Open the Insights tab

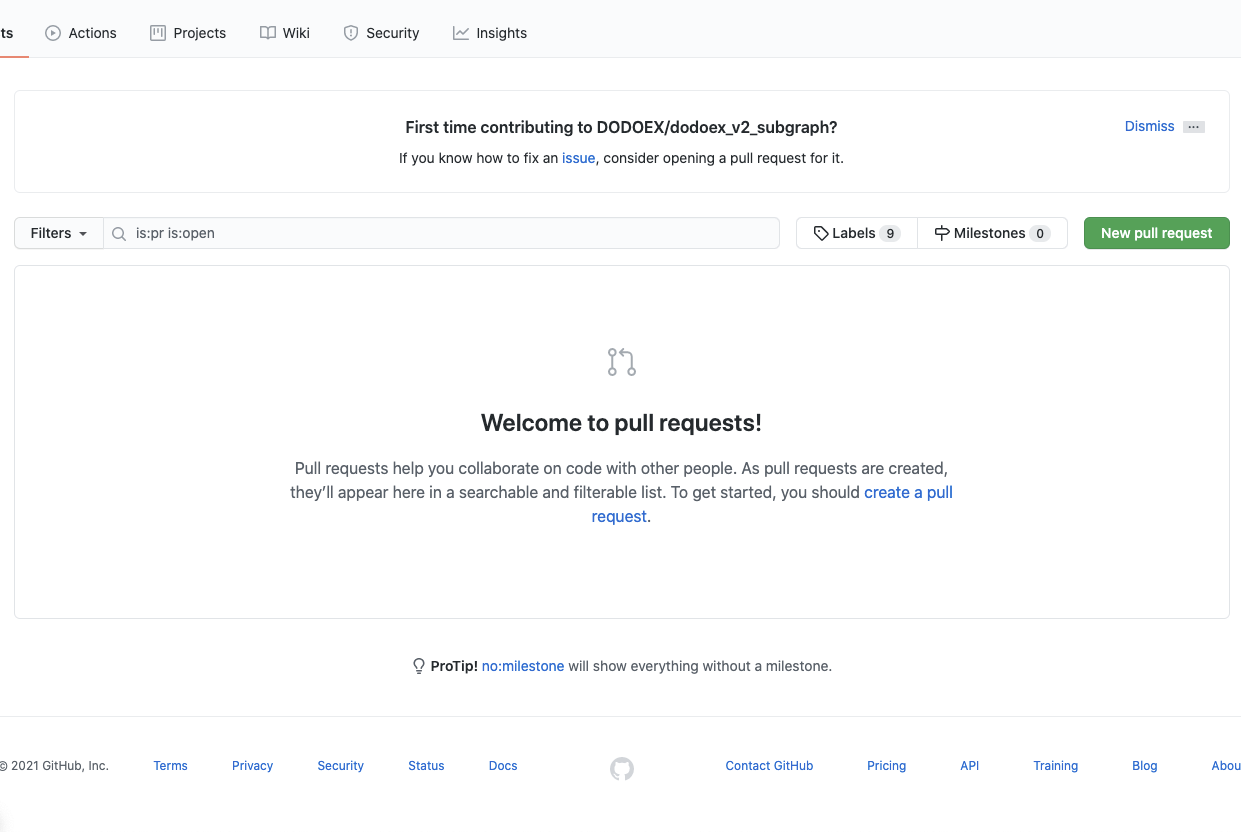pyautogui.click(x=490, y=33)
